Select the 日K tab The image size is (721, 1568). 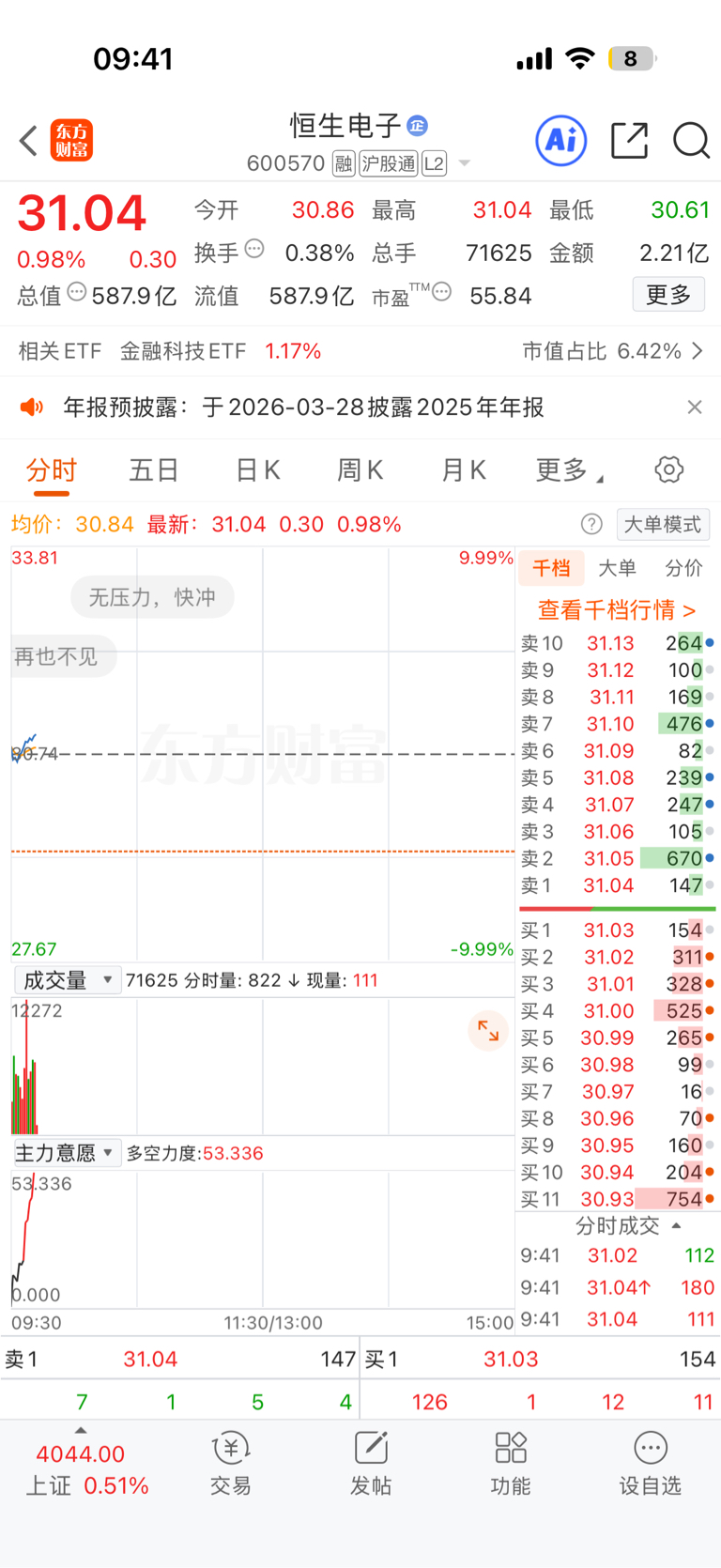257,469
